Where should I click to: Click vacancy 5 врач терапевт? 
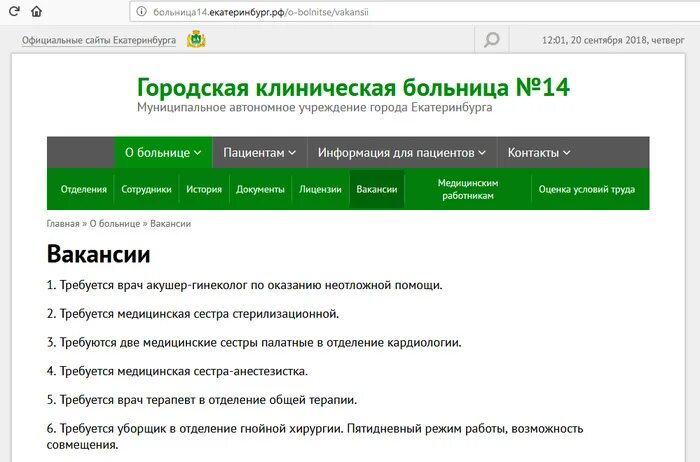point(202,400)
